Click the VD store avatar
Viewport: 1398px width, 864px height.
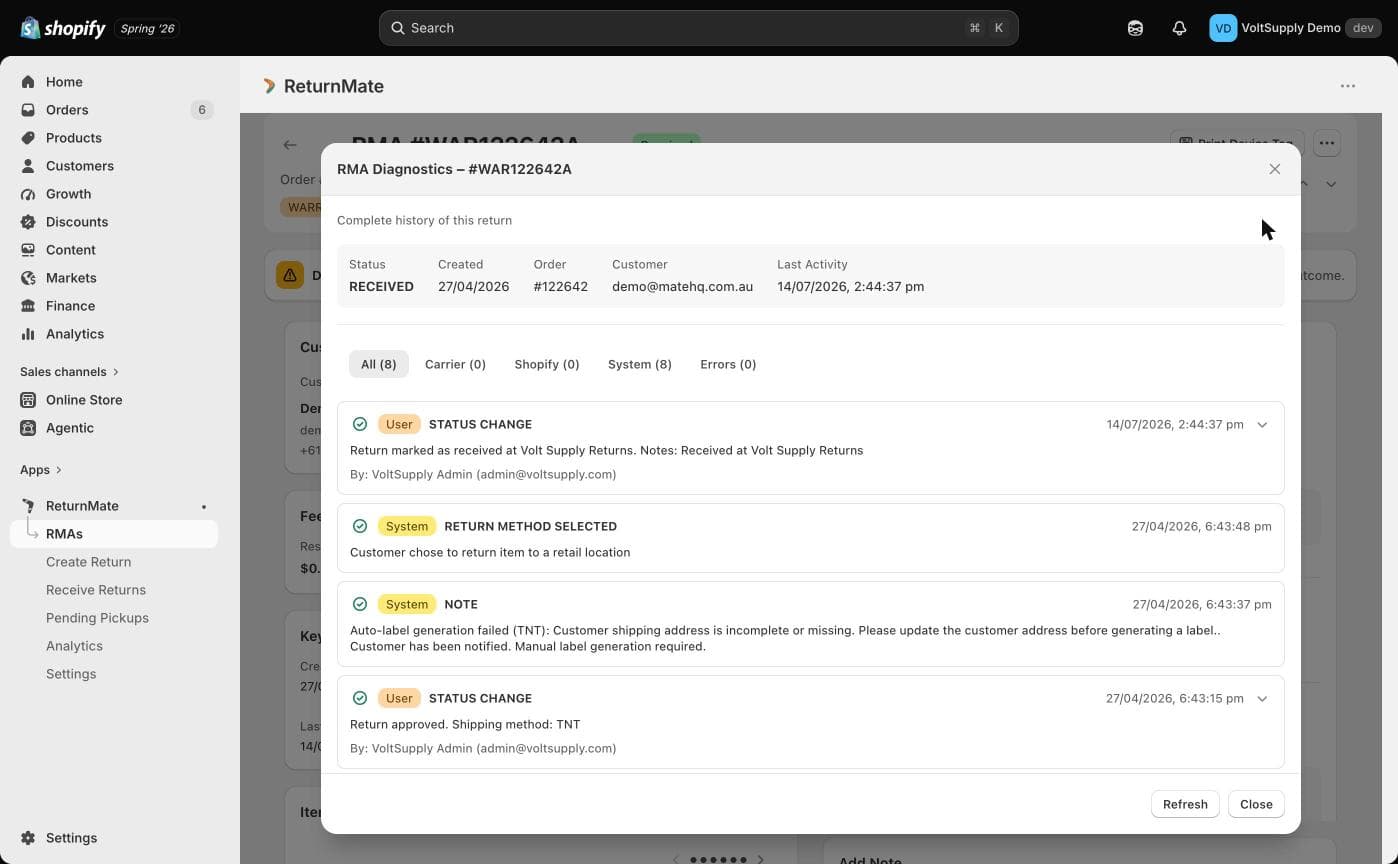[1222, 28]
